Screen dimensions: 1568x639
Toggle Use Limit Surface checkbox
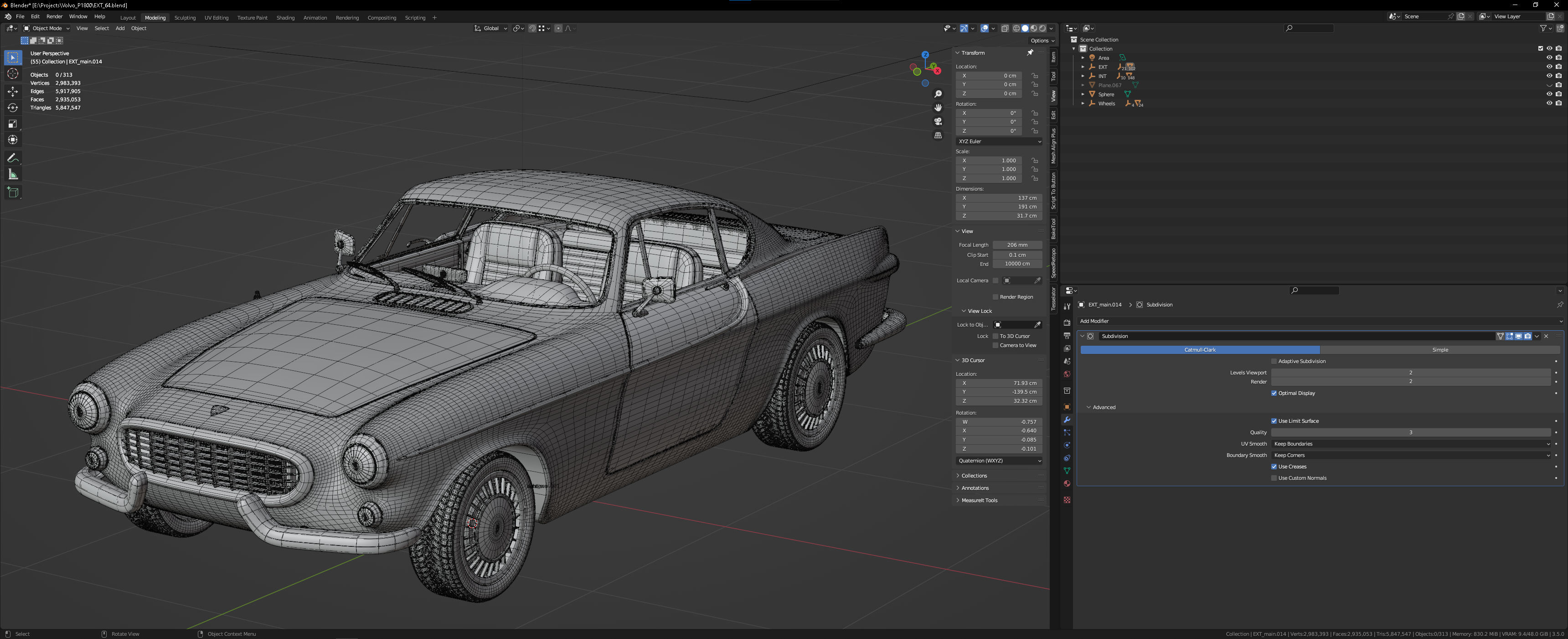[1274, 421]
